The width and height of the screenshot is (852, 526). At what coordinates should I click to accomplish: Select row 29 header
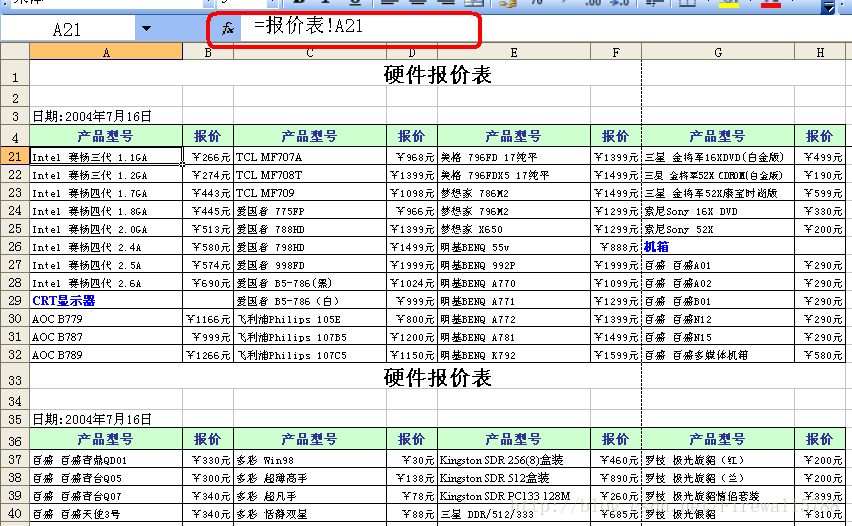coord(15,300)
